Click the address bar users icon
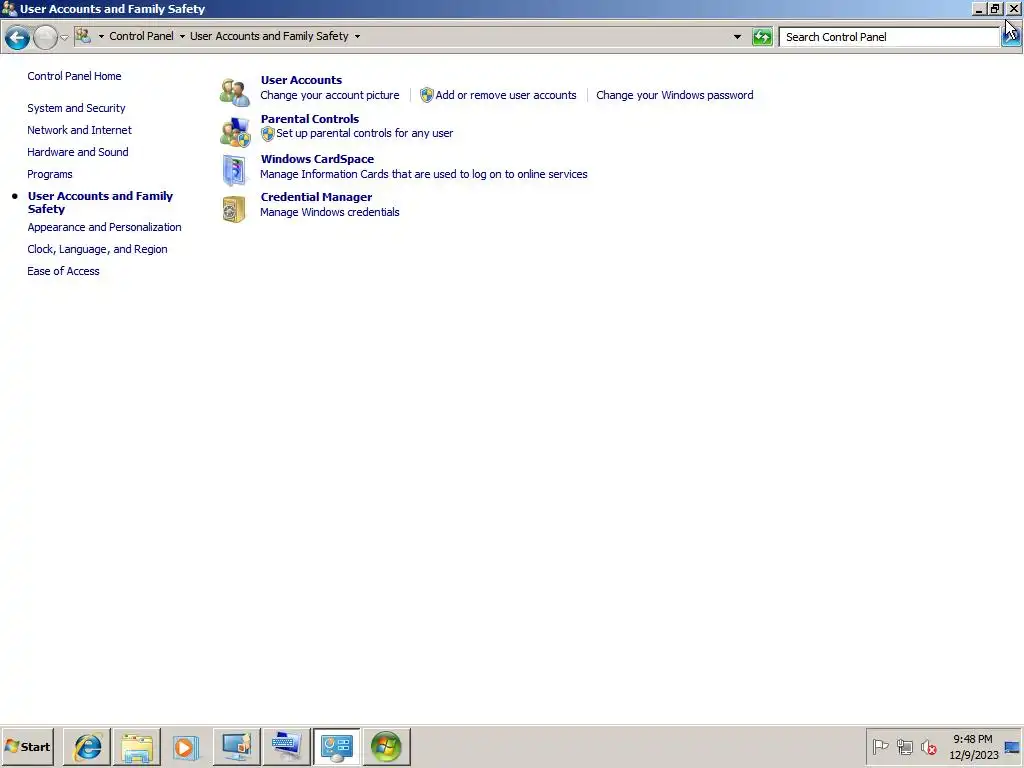Screen dimensions: 1024x768 click(x=83, y=36)
